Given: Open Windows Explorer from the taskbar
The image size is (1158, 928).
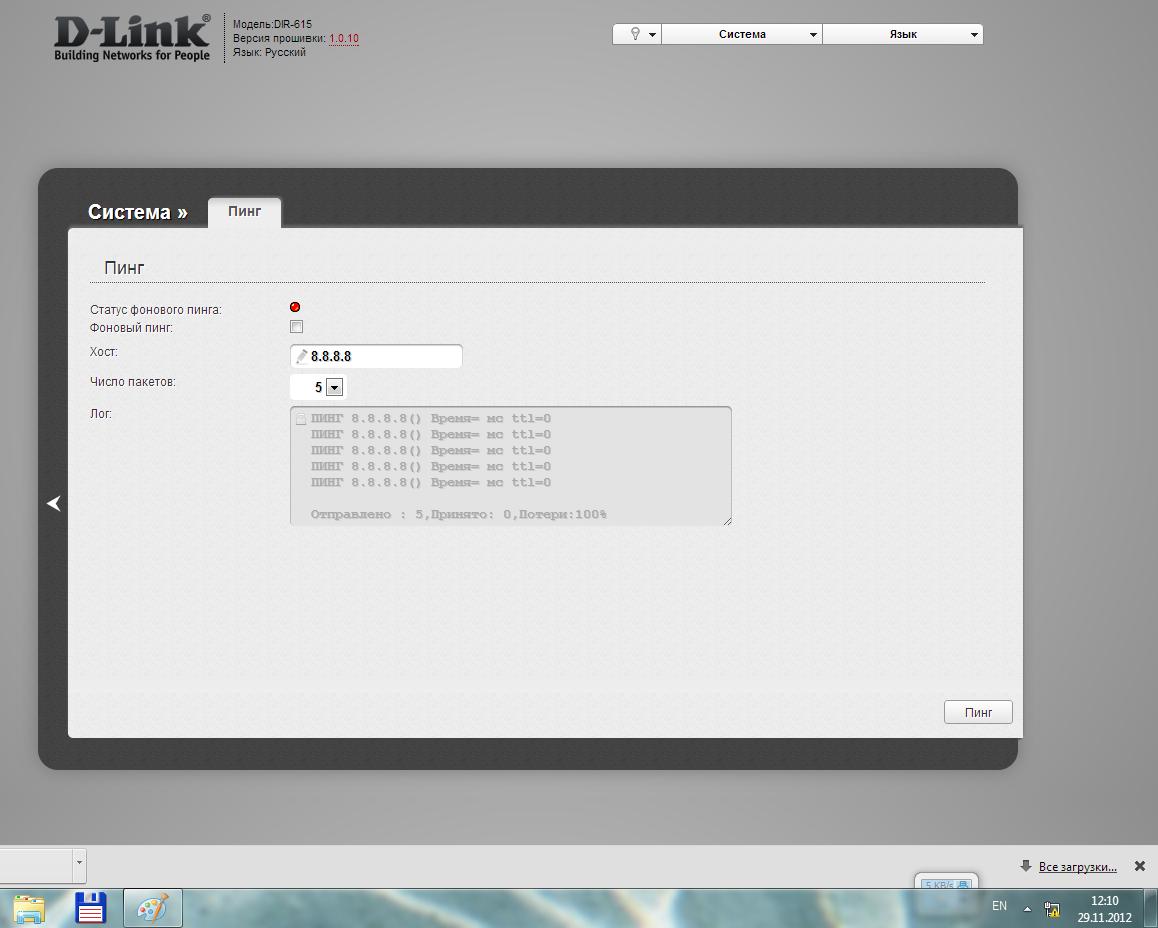Looking at the screenshot, I should pos(30,908).
